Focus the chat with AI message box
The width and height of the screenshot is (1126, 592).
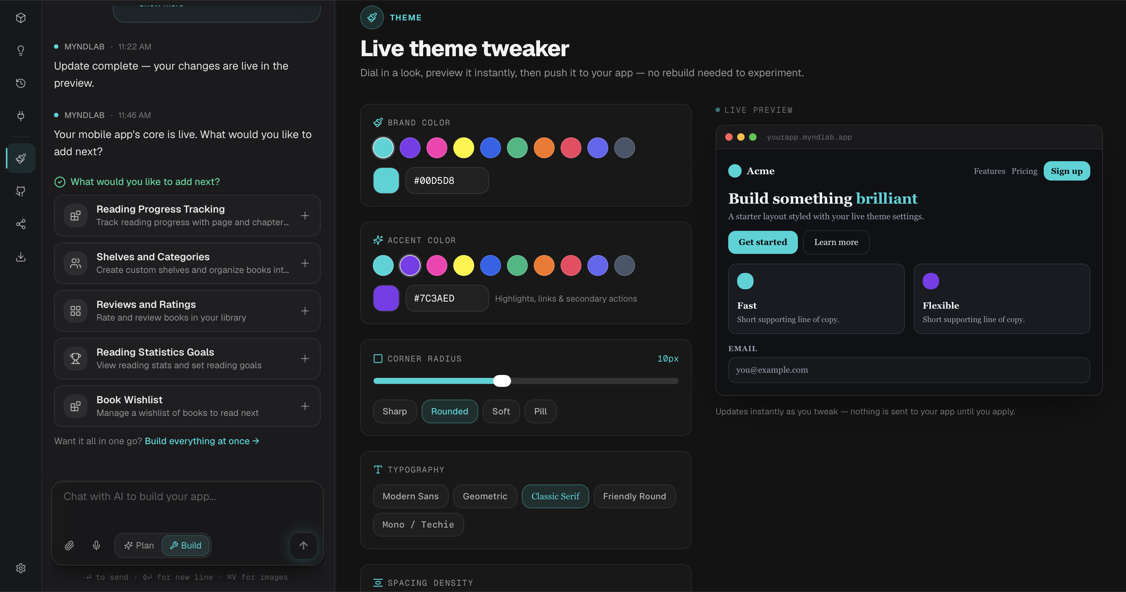point(187,497)
